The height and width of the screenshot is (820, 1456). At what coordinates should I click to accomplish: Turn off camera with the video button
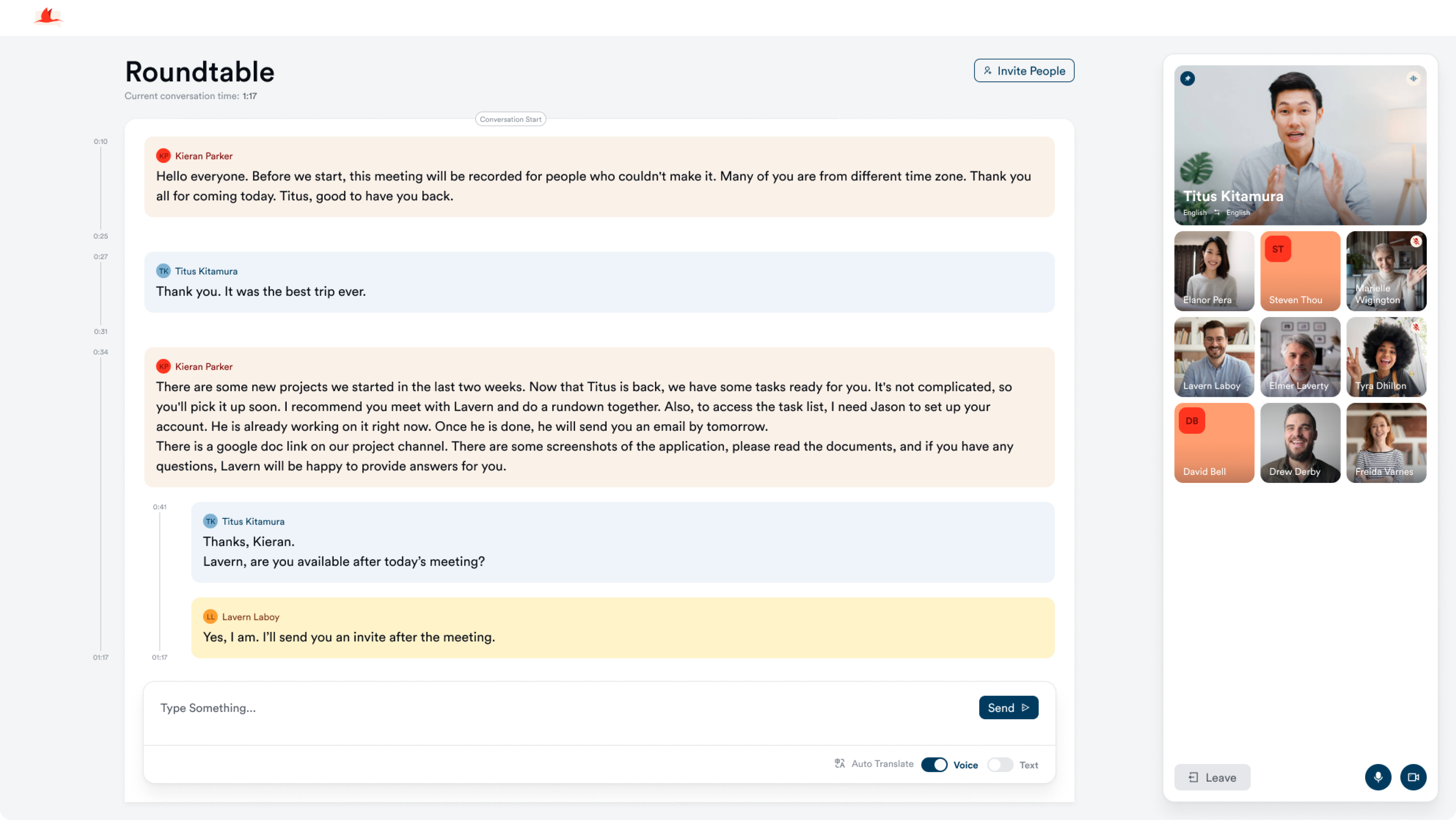1413,777
